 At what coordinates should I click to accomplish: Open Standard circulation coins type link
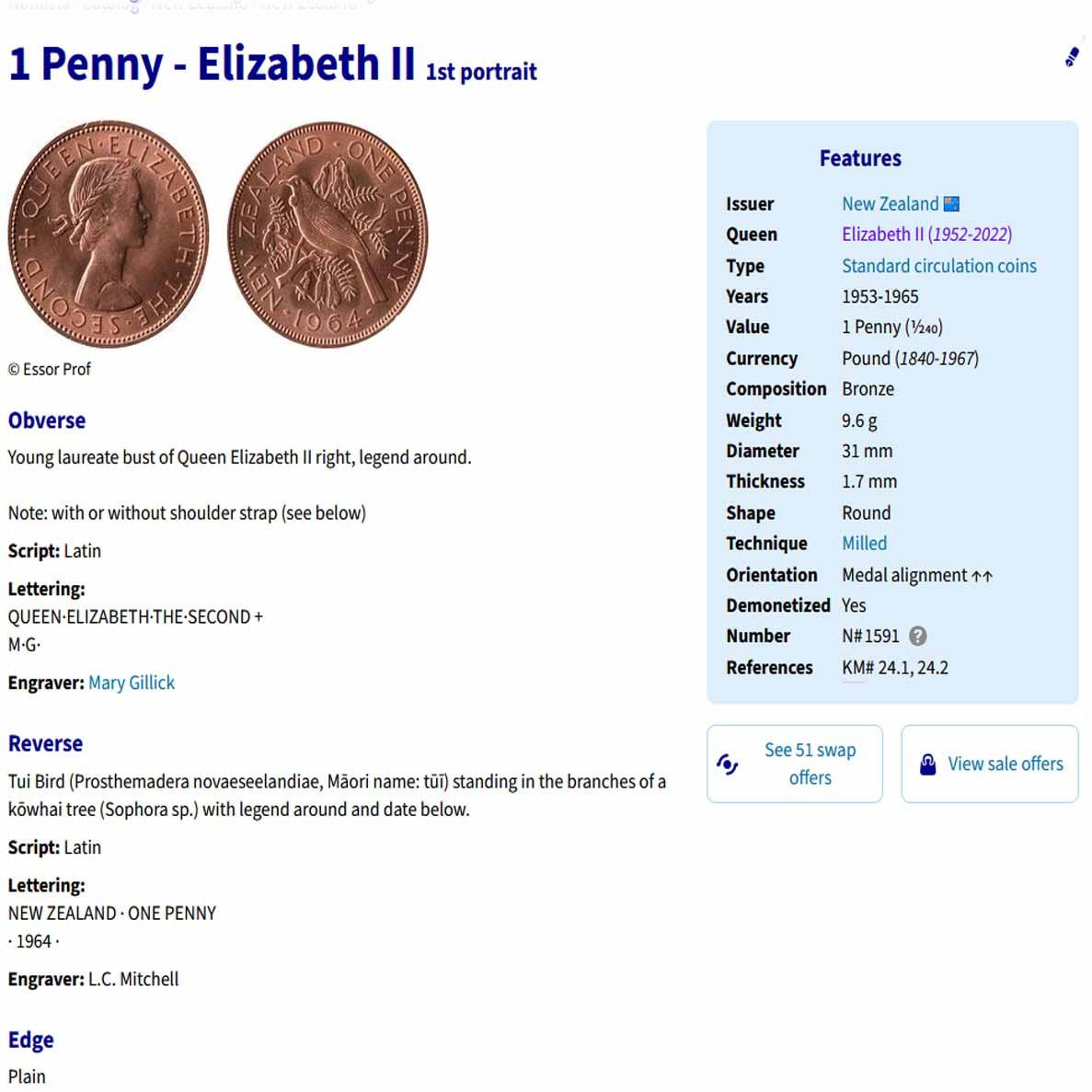click(938, 266)
